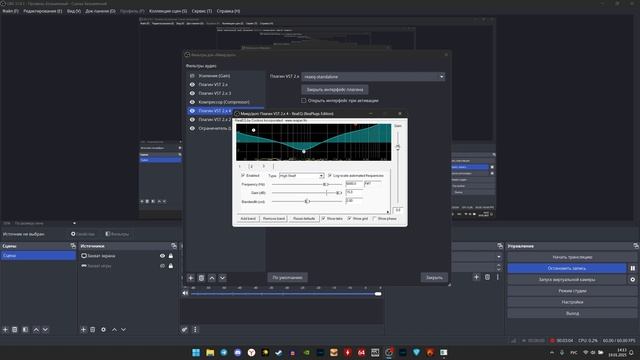Screen dimensions: 640x360
Task: Open scene filters icon in Сцены panel
Action: [25, 329]
